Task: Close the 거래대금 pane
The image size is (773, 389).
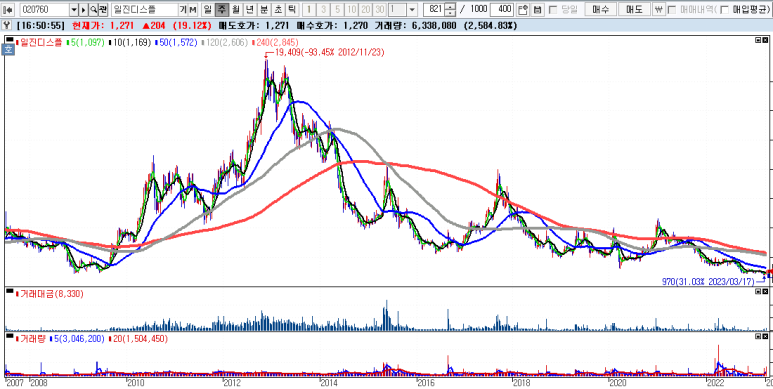Action: point(765,291)
